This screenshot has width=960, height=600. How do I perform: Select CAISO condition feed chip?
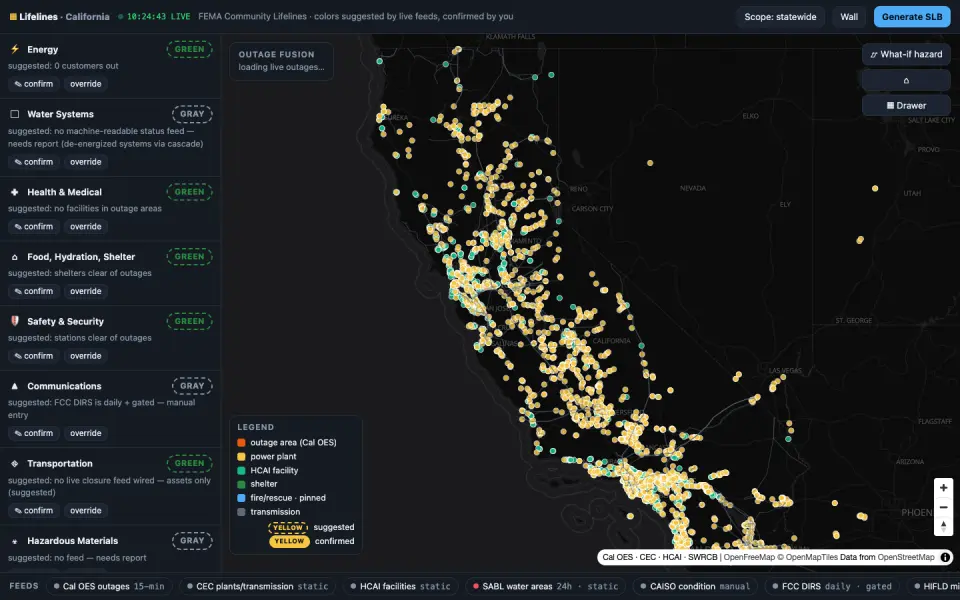tap(695, 586)
